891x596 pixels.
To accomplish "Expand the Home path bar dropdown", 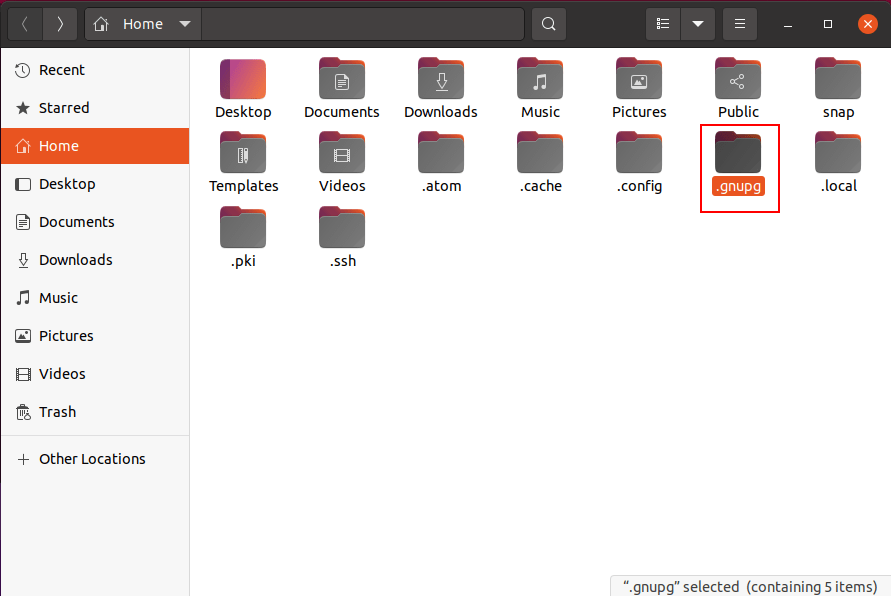I will (184, 24).
